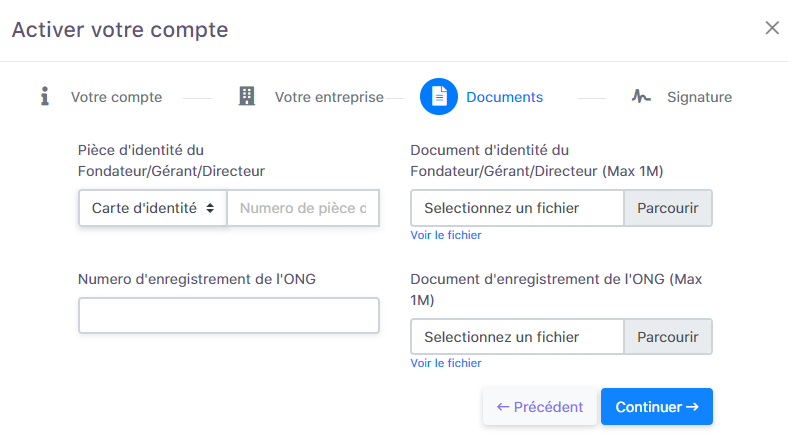Click Parcourir for the ONG registration document
Image resolution: width=788 pixels, height=434 pixels.
coord(667,337)
